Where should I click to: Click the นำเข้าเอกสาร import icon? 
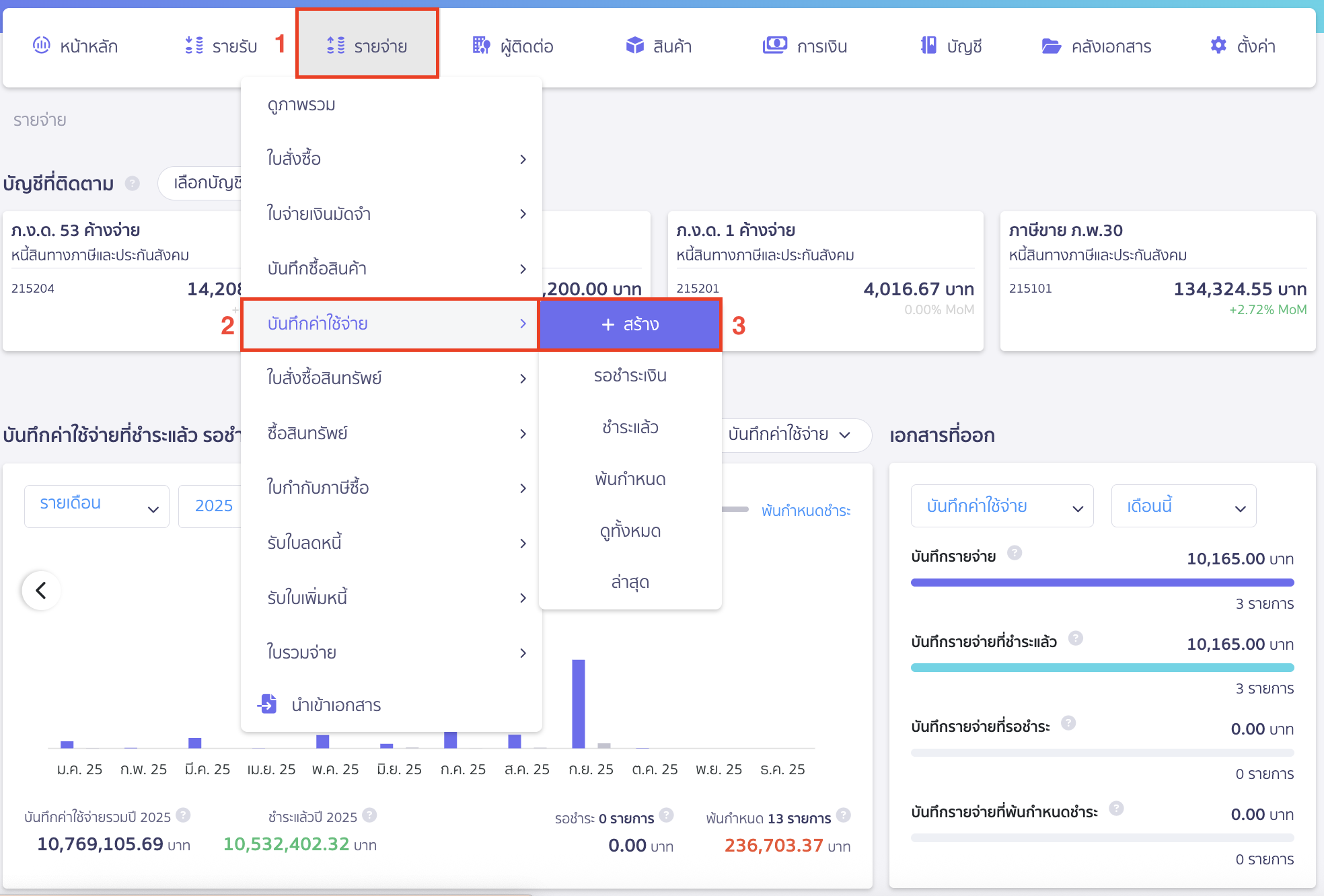click(267, 705)
